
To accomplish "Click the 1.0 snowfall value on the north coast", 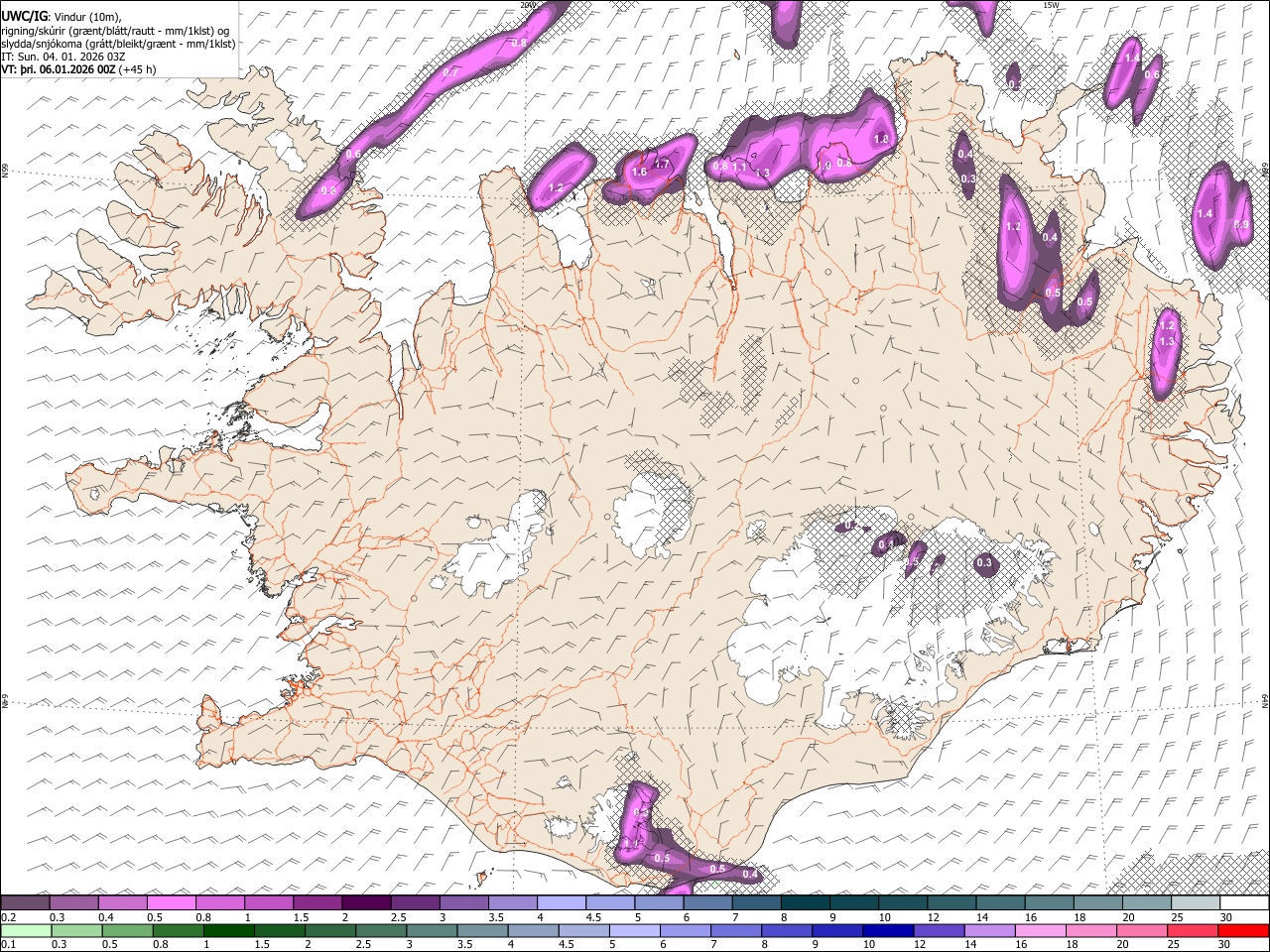I will tap(824, 167).
